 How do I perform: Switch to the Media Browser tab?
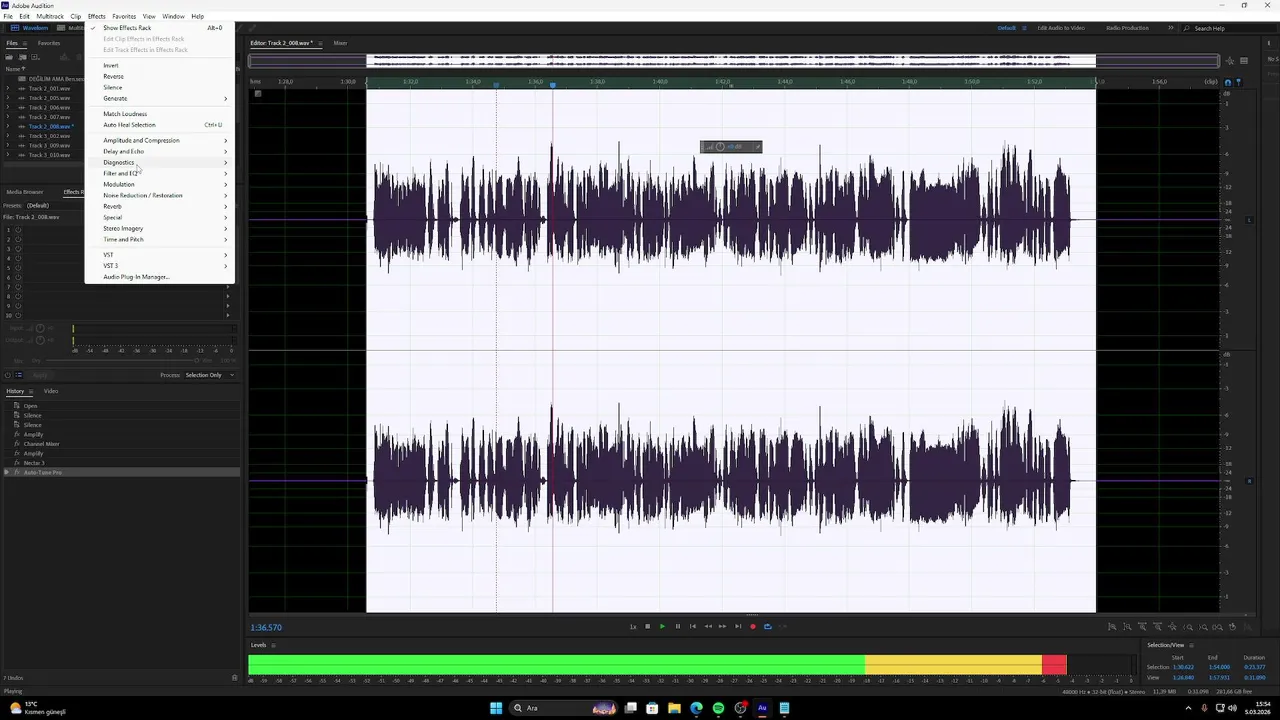[x=25, y=192]
